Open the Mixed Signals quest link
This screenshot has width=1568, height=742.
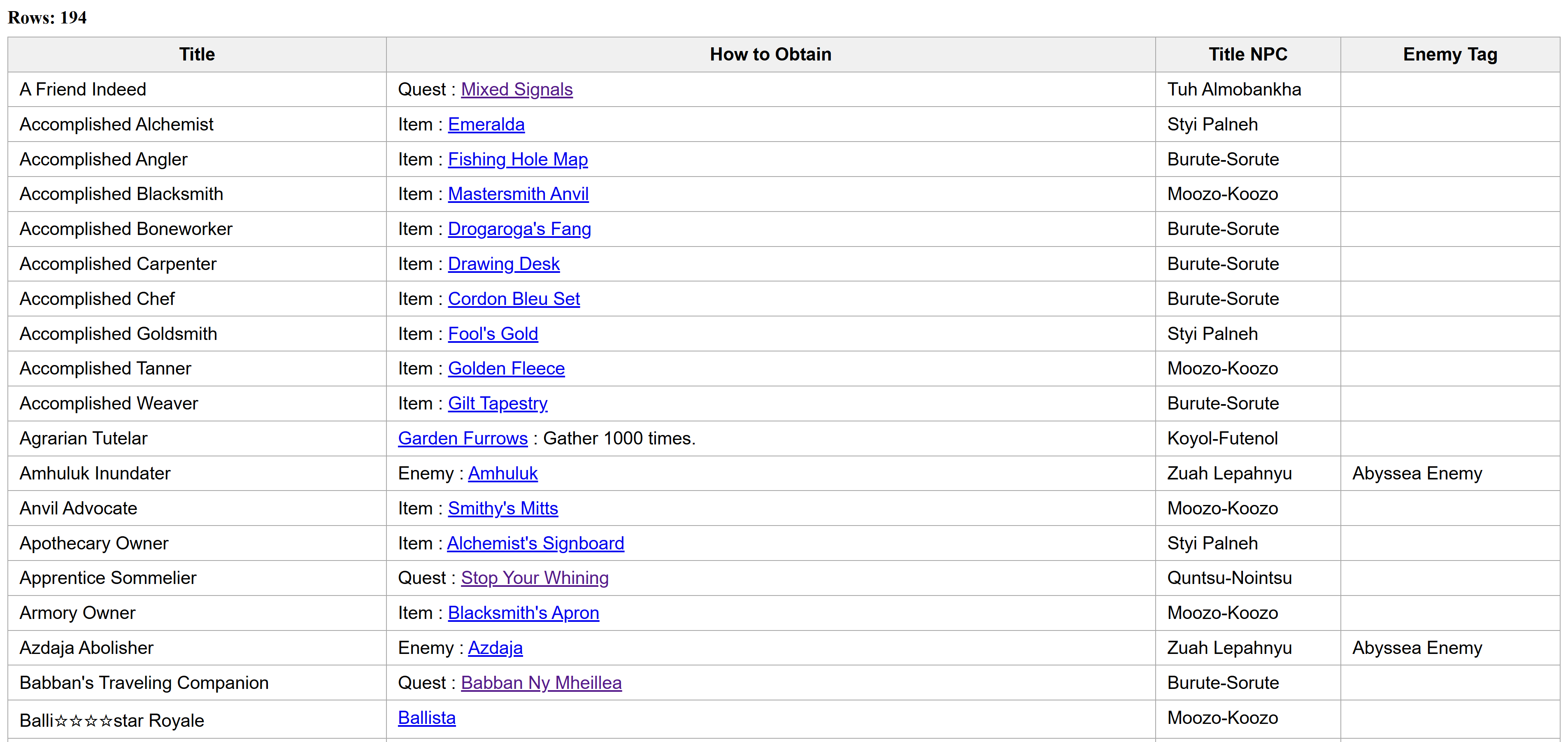point(516,89)
